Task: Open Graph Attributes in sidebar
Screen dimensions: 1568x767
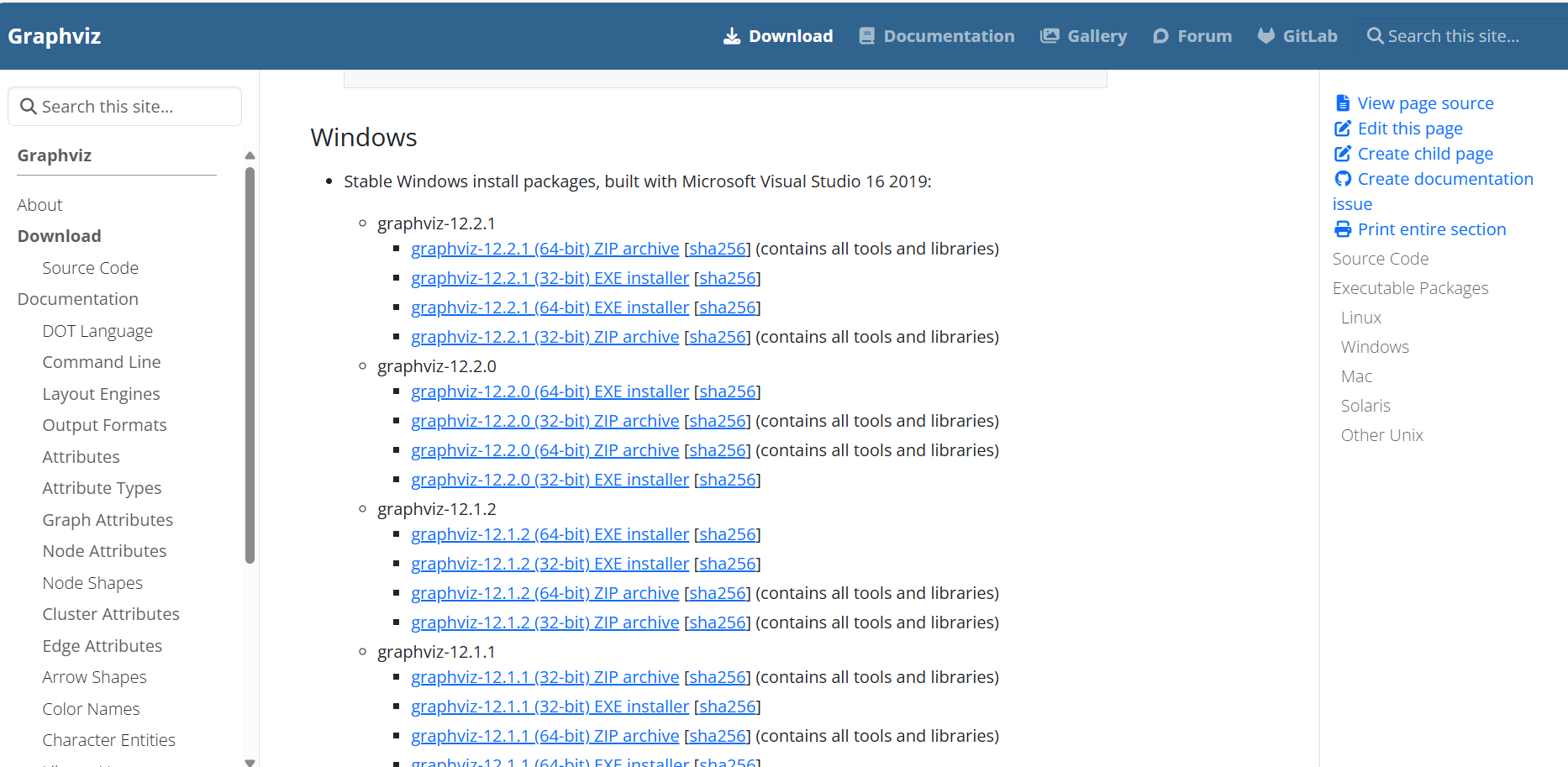Action: pyautogui.click(x=108, y=520)
